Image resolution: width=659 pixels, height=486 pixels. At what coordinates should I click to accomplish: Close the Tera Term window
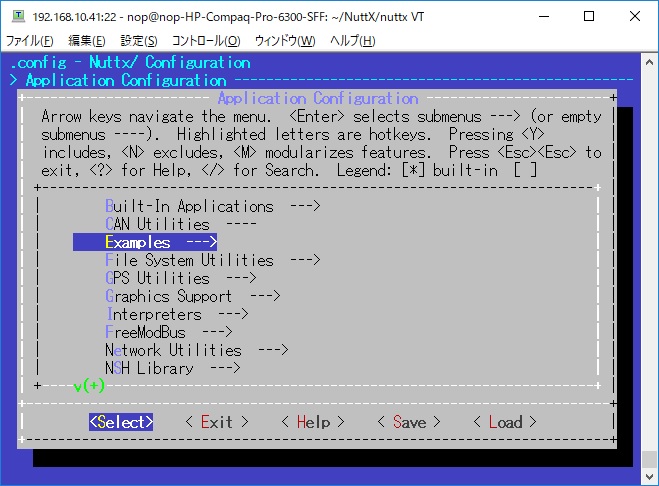click(x=635, y=16)
